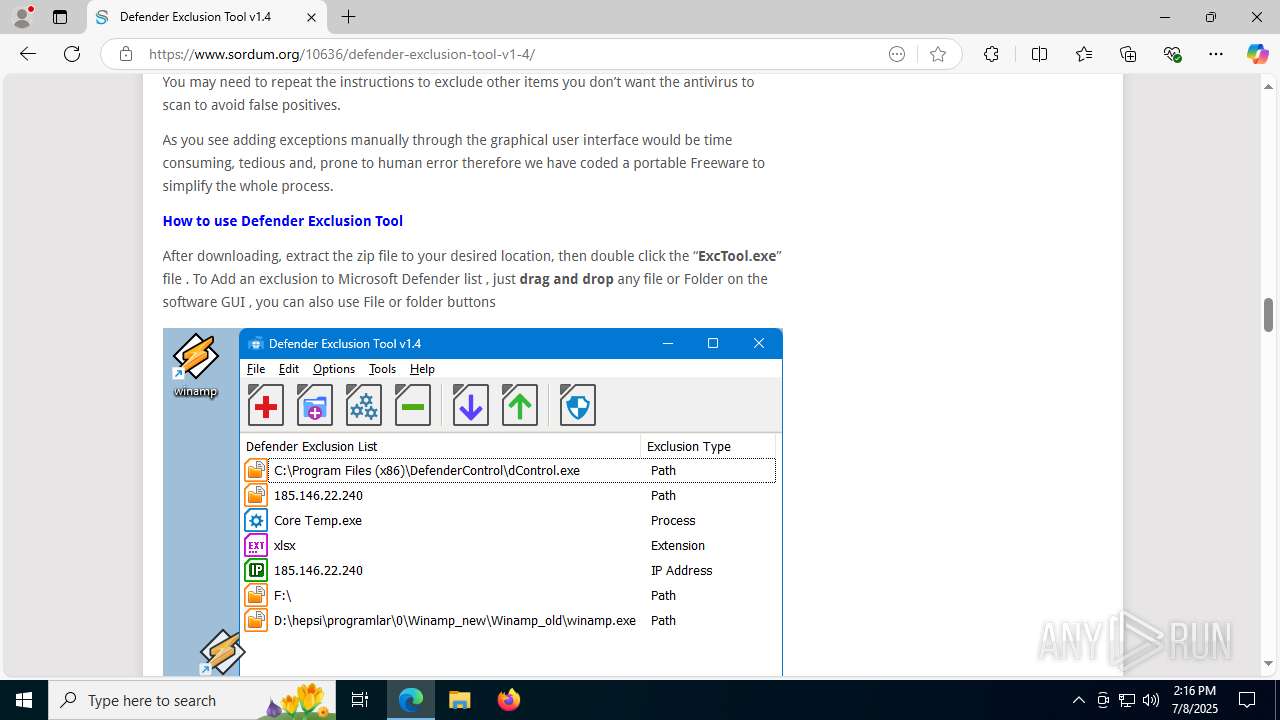Open the Edit menu in screenshot
This screenshot has width=1280, height=720.
point(289,369)
